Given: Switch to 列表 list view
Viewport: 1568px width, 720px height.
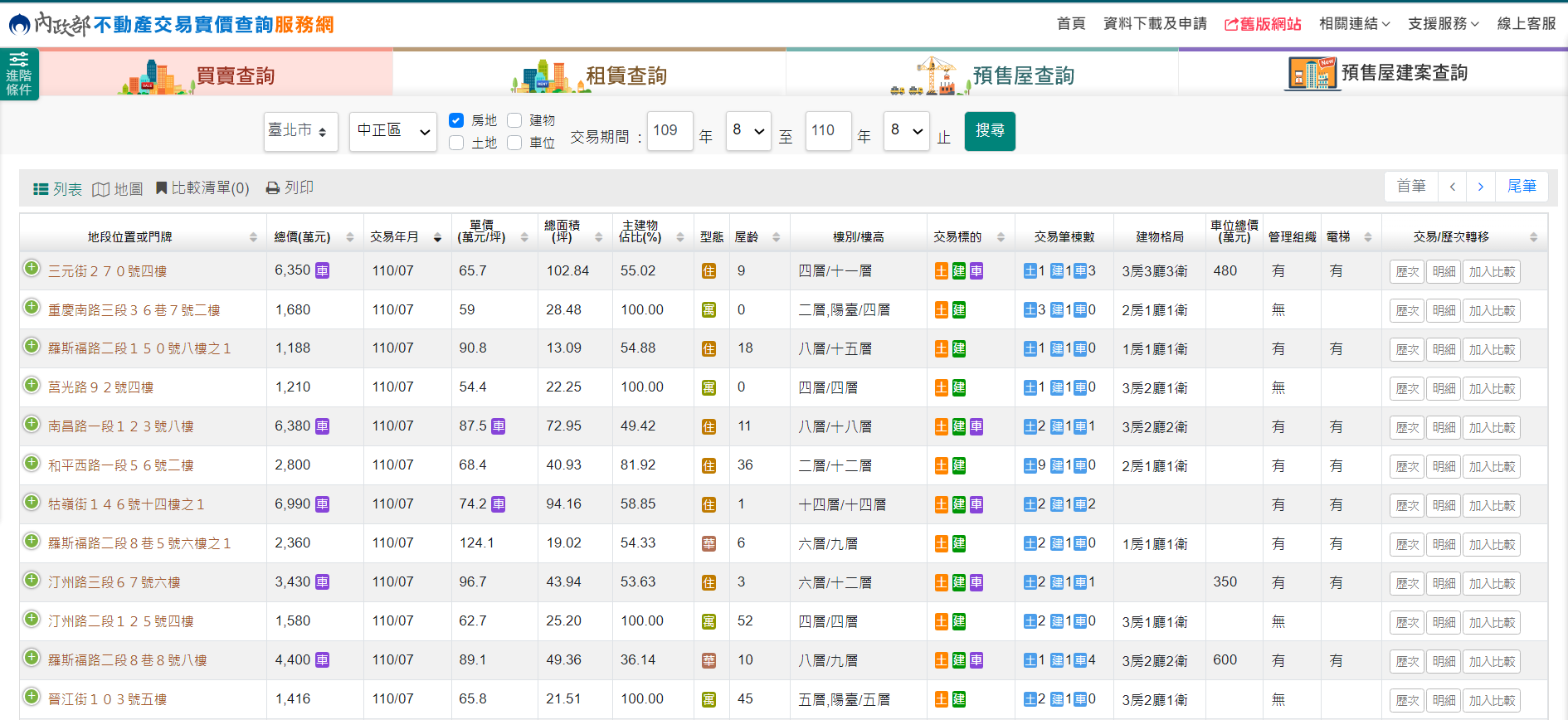Looking at the screenshot, I should click(57, 189).
